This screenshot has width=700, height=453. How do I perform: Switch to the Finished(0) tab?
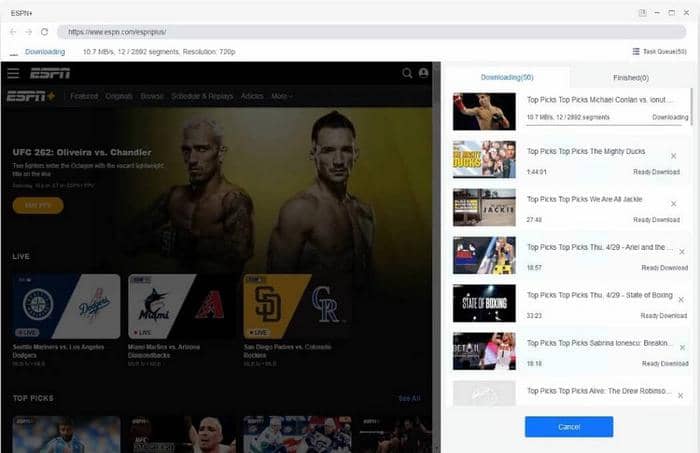pyautogui.click(x=630, y=78)
